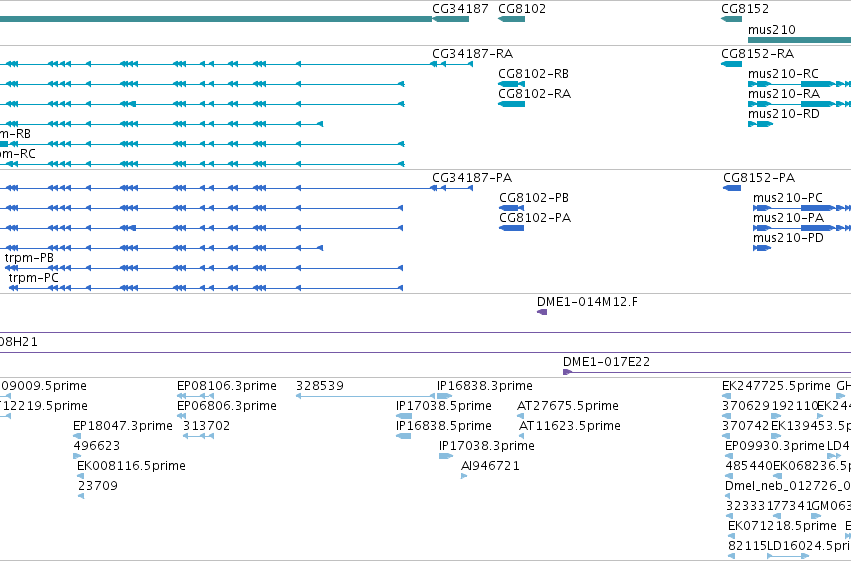Click the mus210-RA transcript label
Screen dimensions: 851x561
pos(783,94)
